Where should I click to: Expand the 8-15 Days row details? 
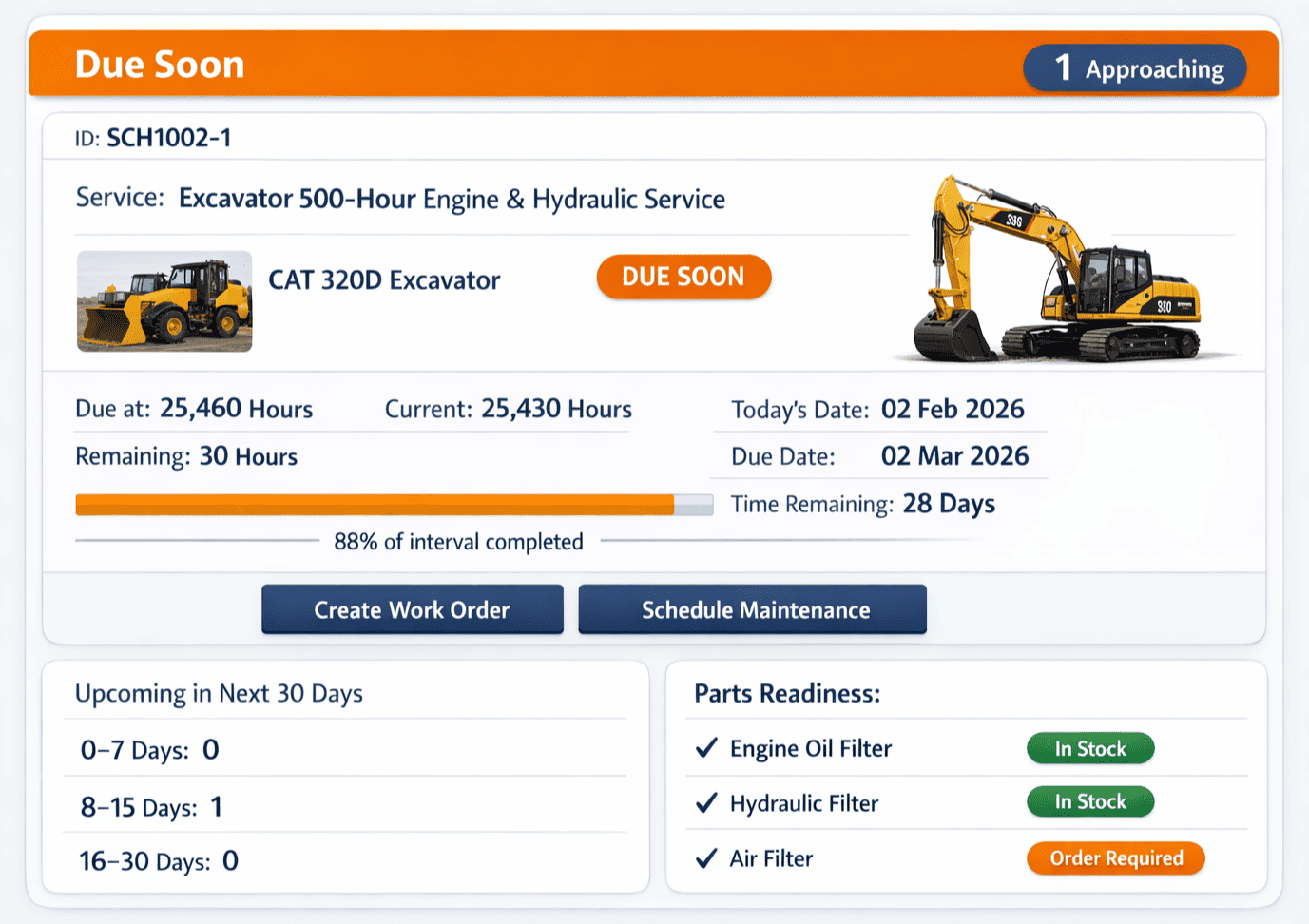click(x=152, y=806)
